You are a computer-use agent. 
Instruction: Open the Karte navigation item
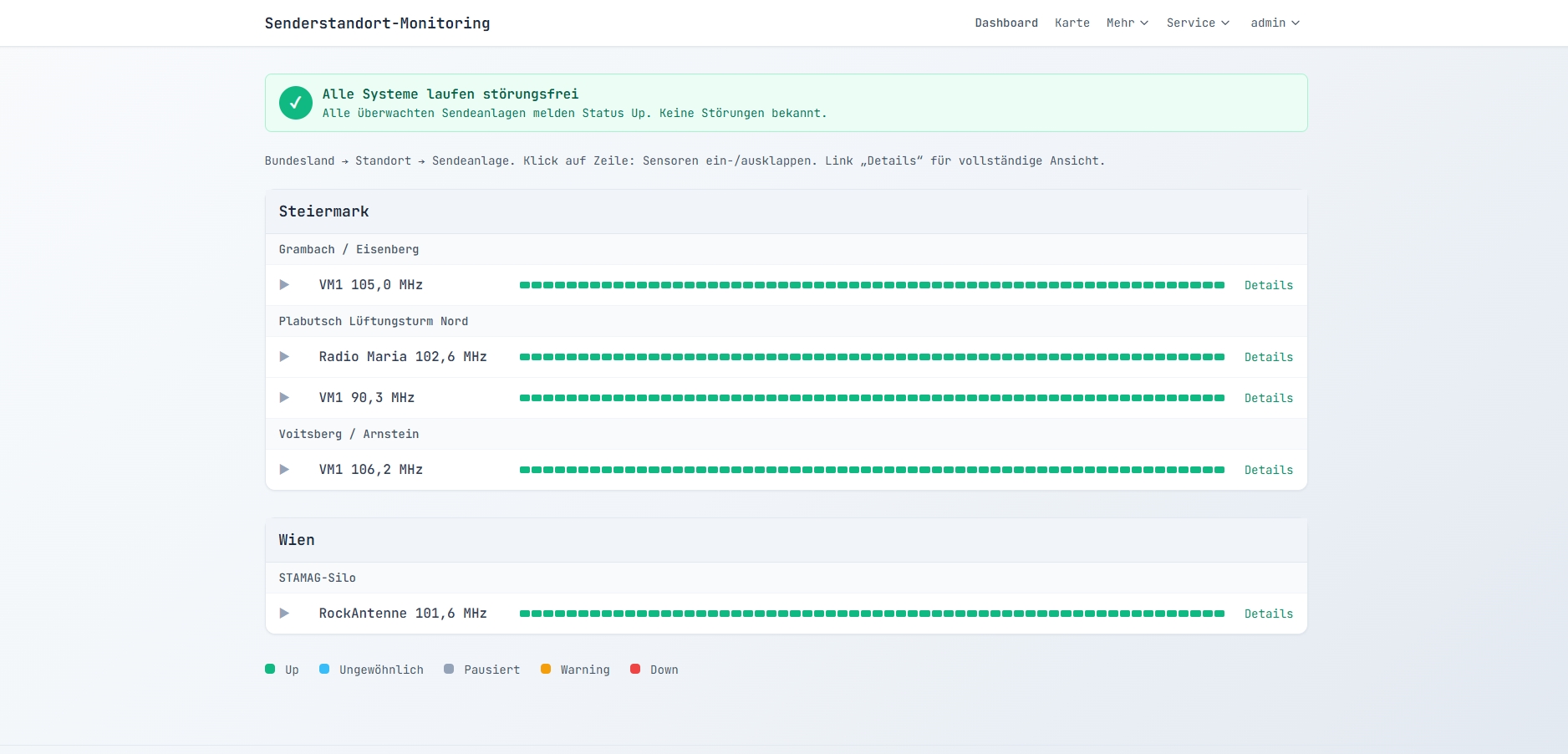1072,23
